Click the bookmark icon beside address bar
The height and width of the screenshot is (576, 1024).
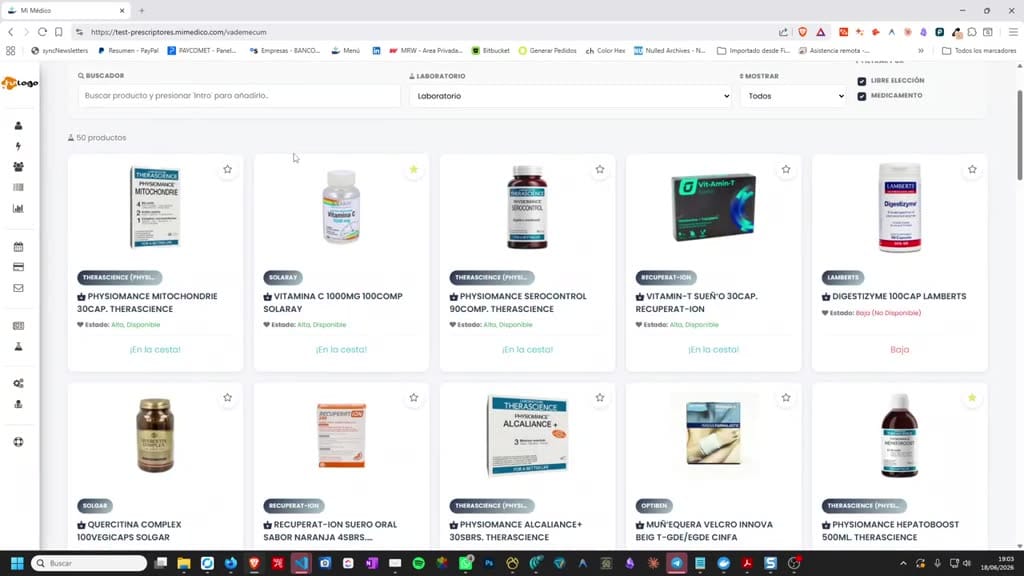pos(59,32)
